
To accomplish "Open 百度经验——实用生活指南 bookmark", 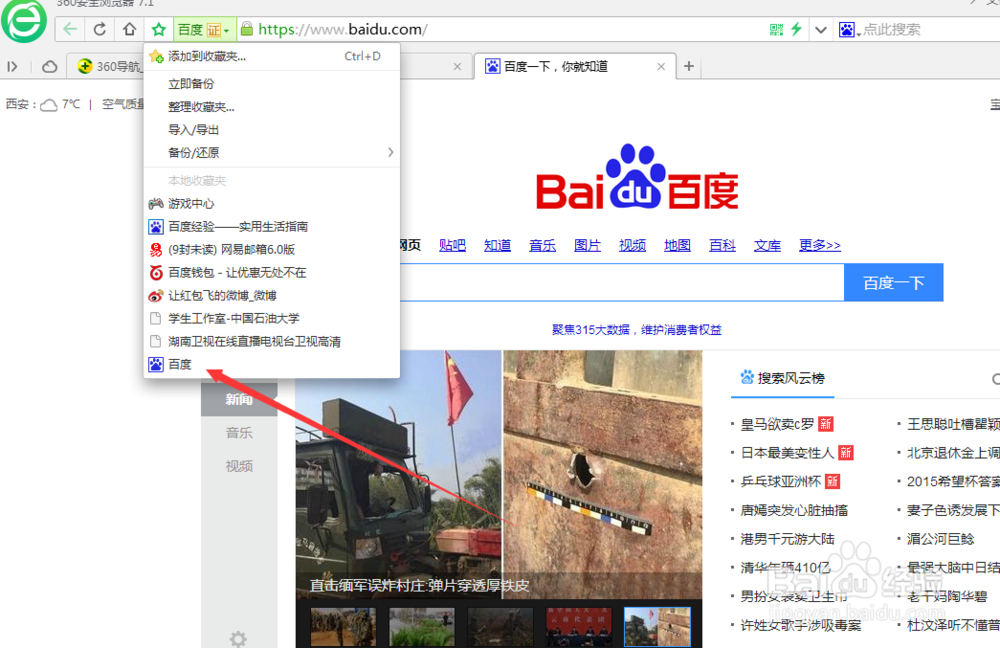I will pyautogui.click(x=272, y=226).
